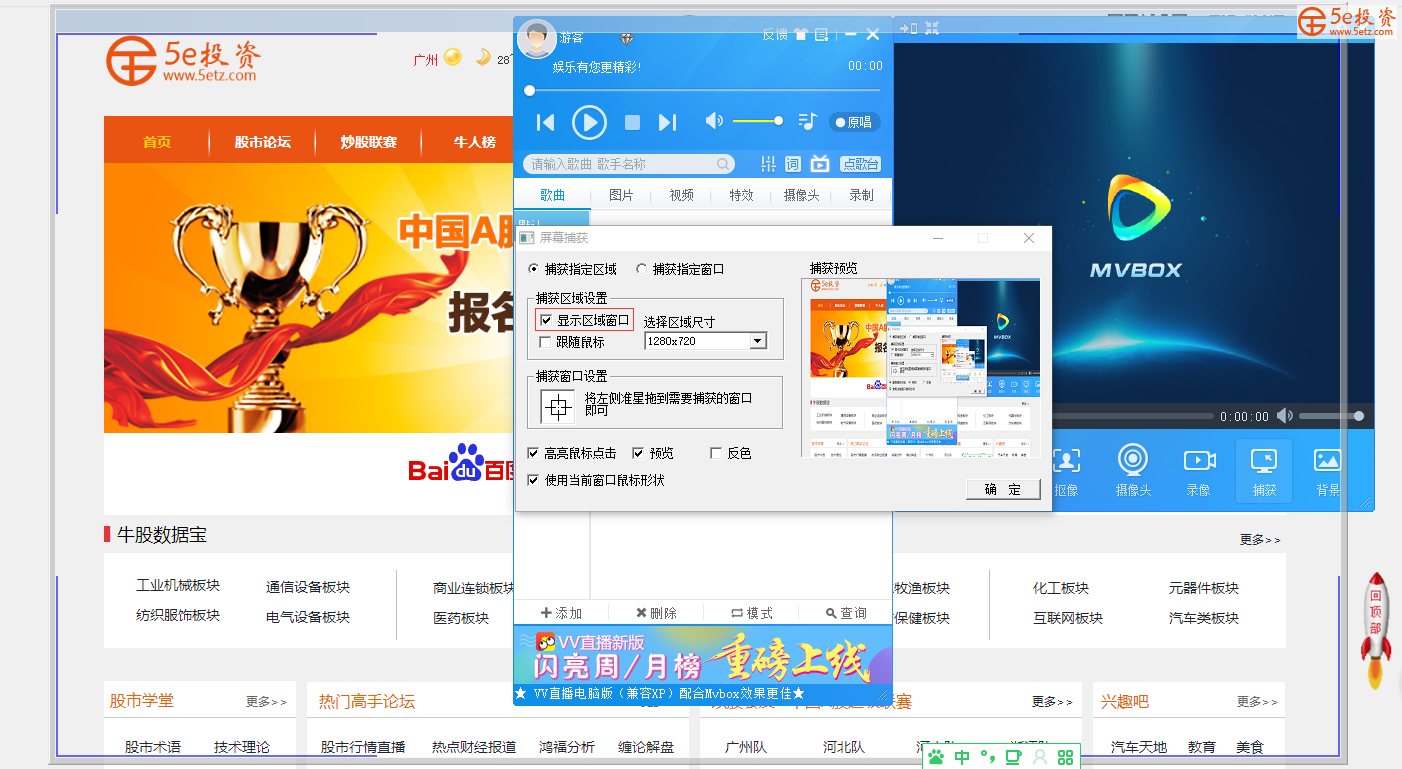Click 更多 next to 兴趣吧
The width and height of the screenshot is (1402, 769).
(x=1258, y=702)
